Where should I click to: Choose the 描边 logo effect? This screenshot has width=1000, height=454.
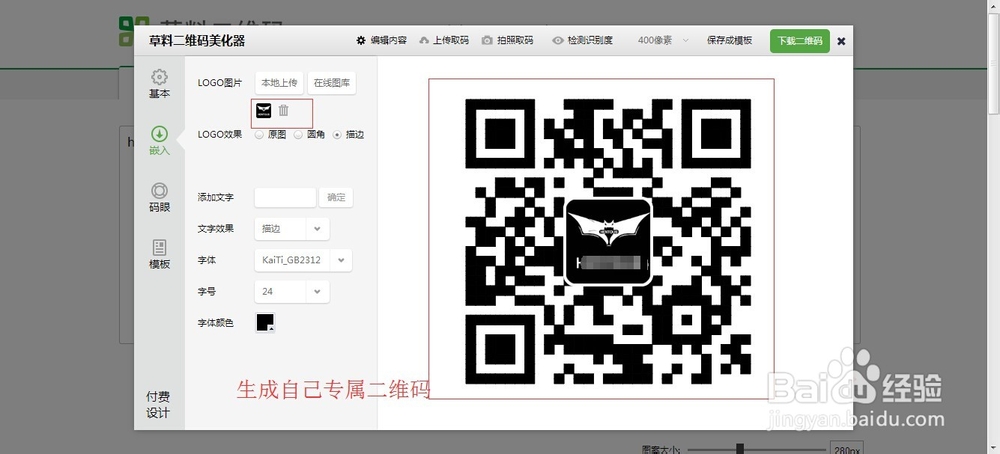(337, 135)
